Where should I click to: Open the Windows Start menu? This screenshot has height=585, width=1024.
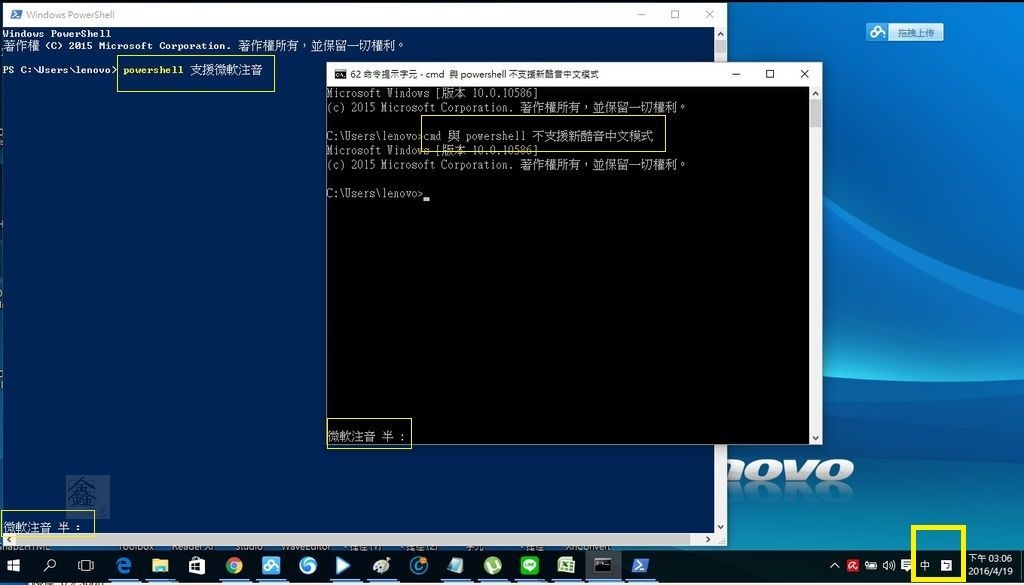[x=12, y=565]
